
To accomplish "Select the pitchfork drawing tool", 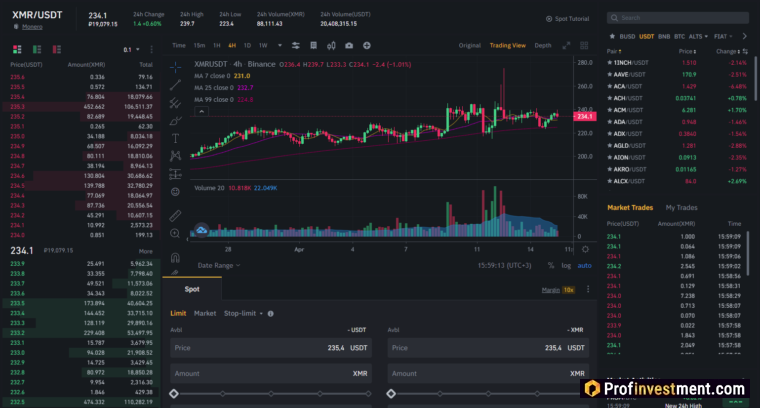I will [175, 103].
